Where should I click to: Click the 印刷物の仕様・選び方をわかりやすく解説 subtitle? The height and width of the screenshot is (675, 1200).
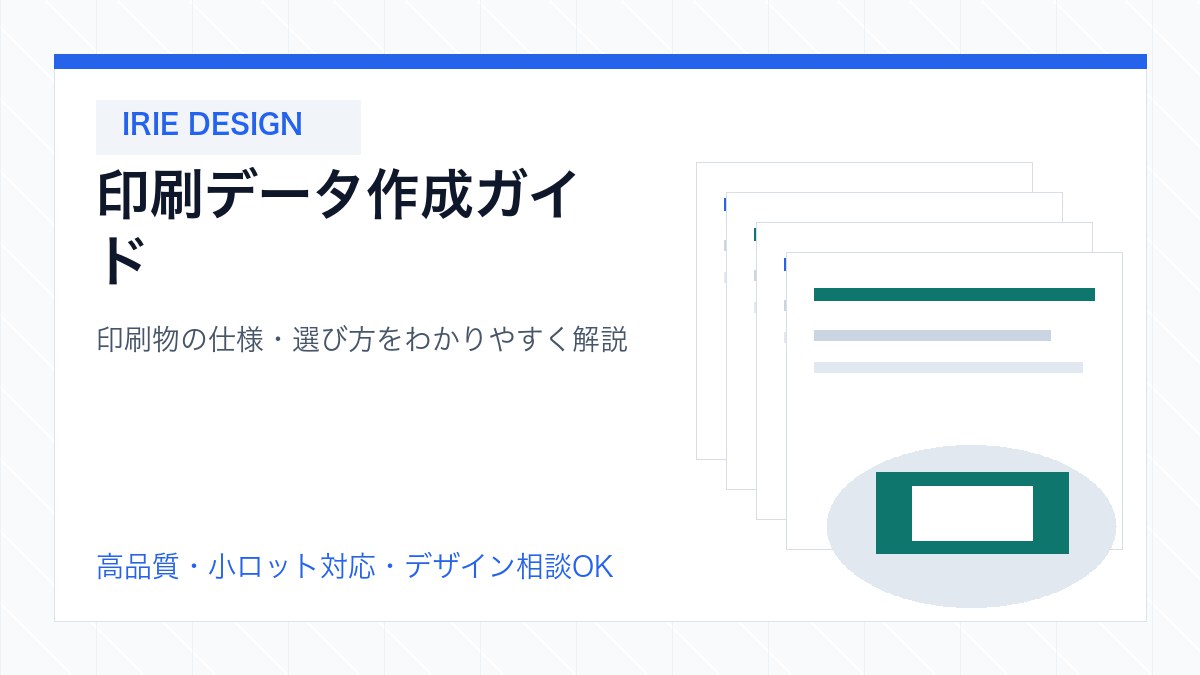(x=362, y=340)
